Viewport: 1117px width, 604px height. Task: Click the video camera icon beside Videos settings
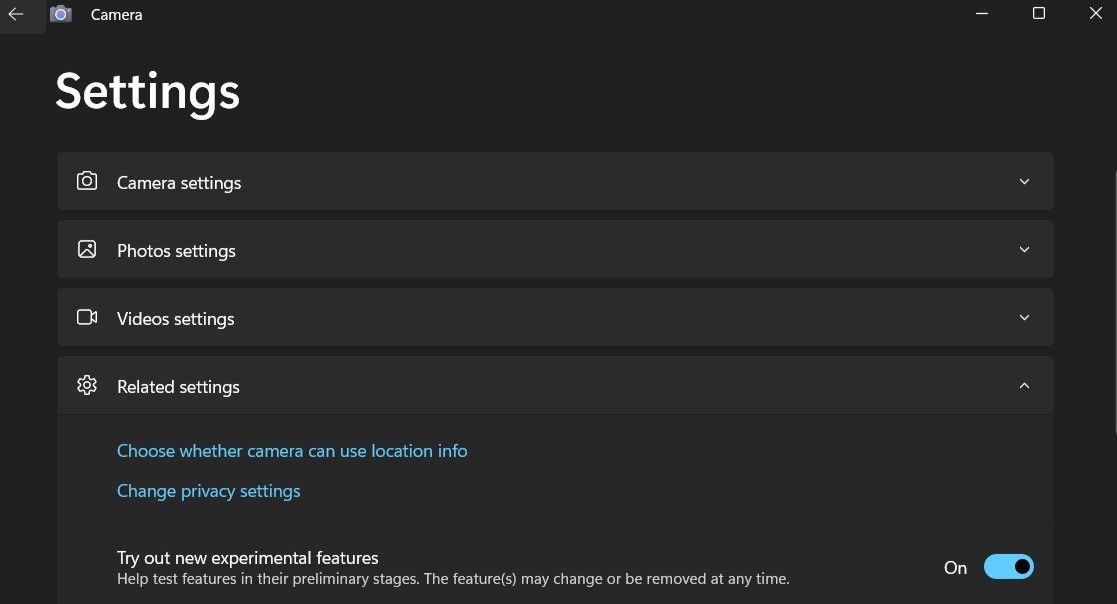point(87,317)
